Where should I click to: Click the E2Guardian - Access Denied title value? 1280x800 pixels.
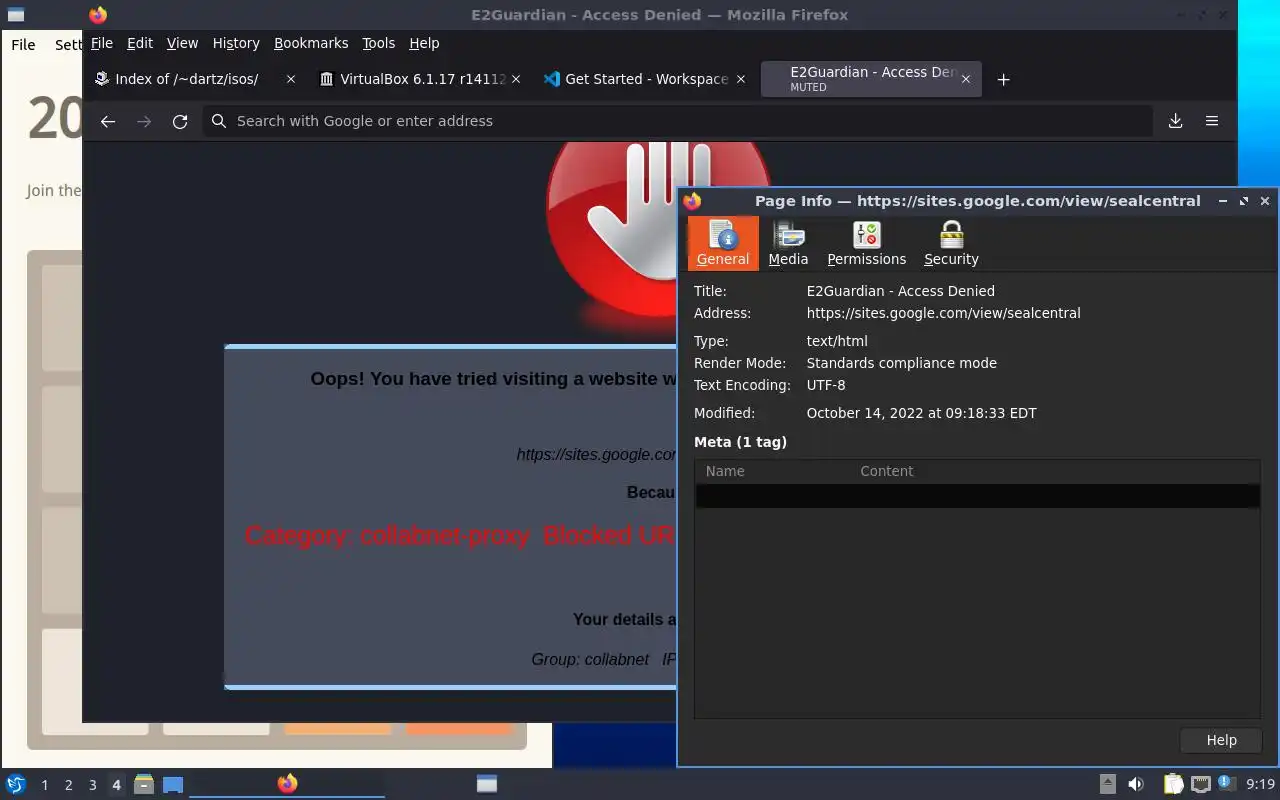900,291
